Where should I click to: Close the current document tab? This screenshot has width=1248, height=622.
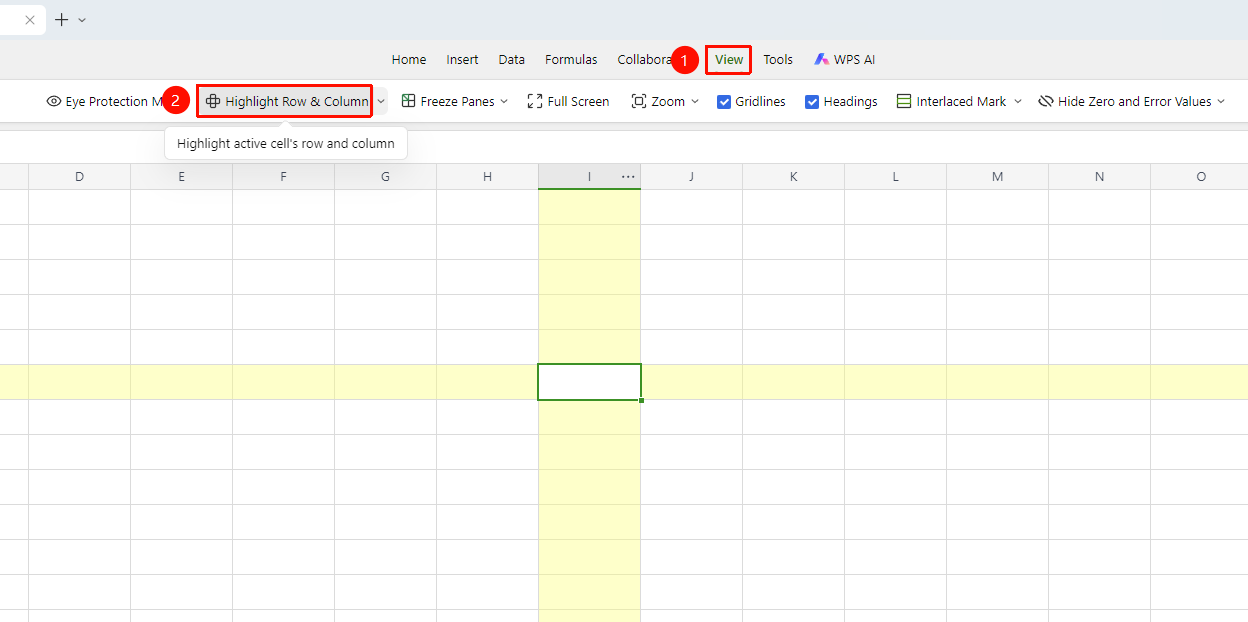pyautogui.click(x=30, y=20)
